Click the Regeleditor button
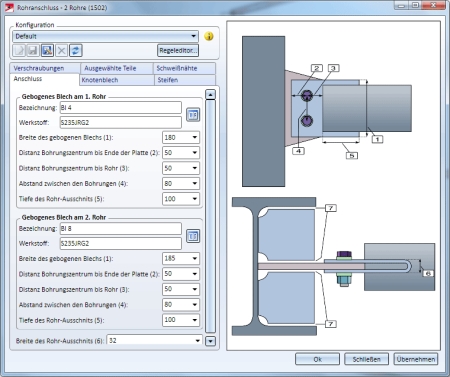The width and height of the screenshot is (450, 377). 178,51
